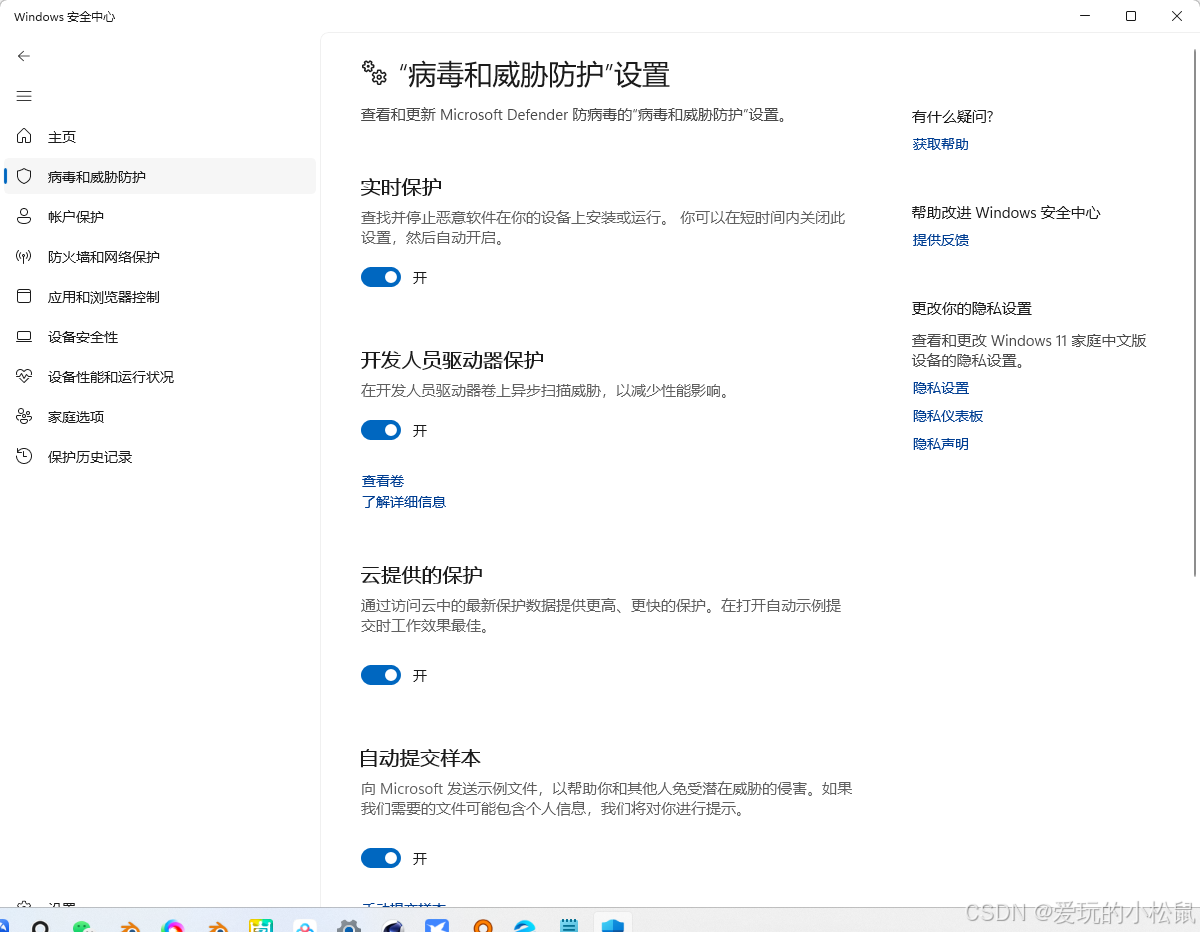
Task: Click the 云提供的保护 heading
Action: pos(421,575)
